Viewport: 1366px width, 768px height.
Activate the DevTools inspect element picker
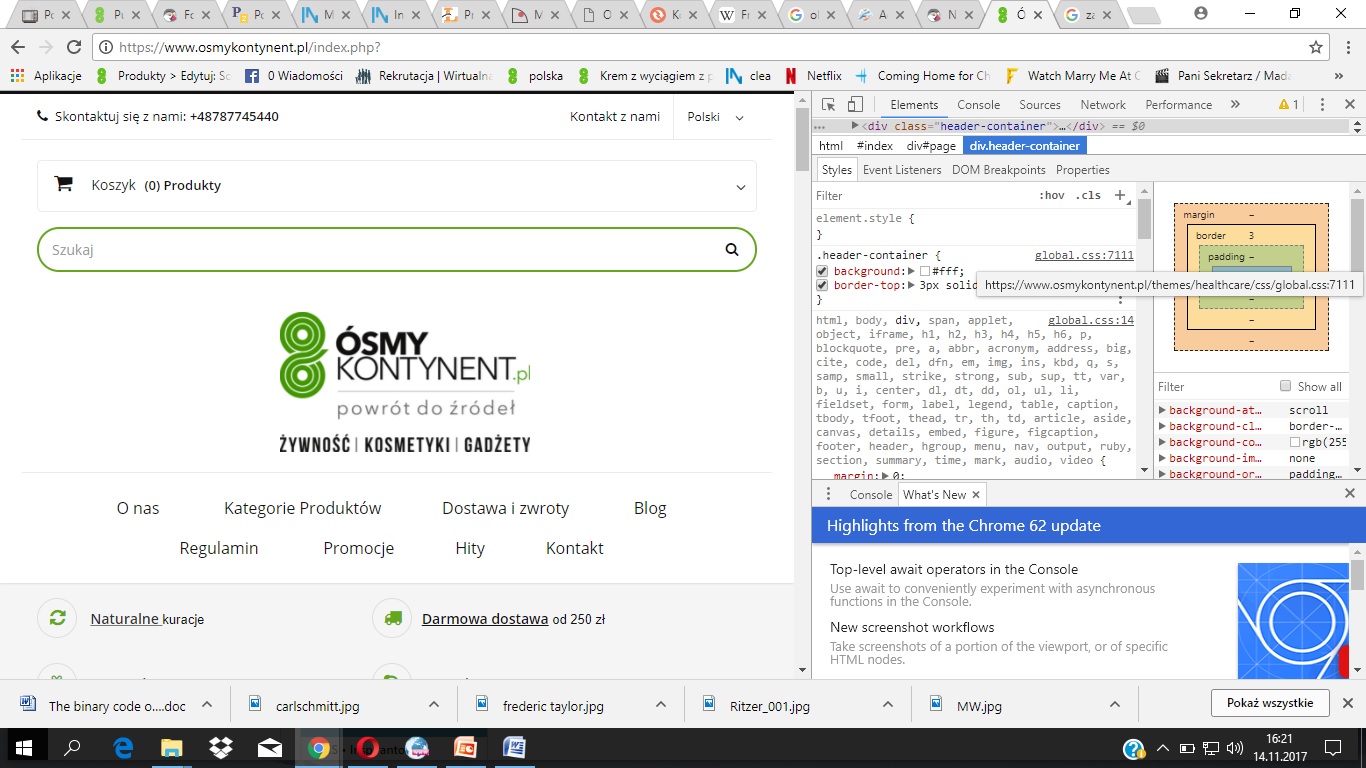pos(829,105)
